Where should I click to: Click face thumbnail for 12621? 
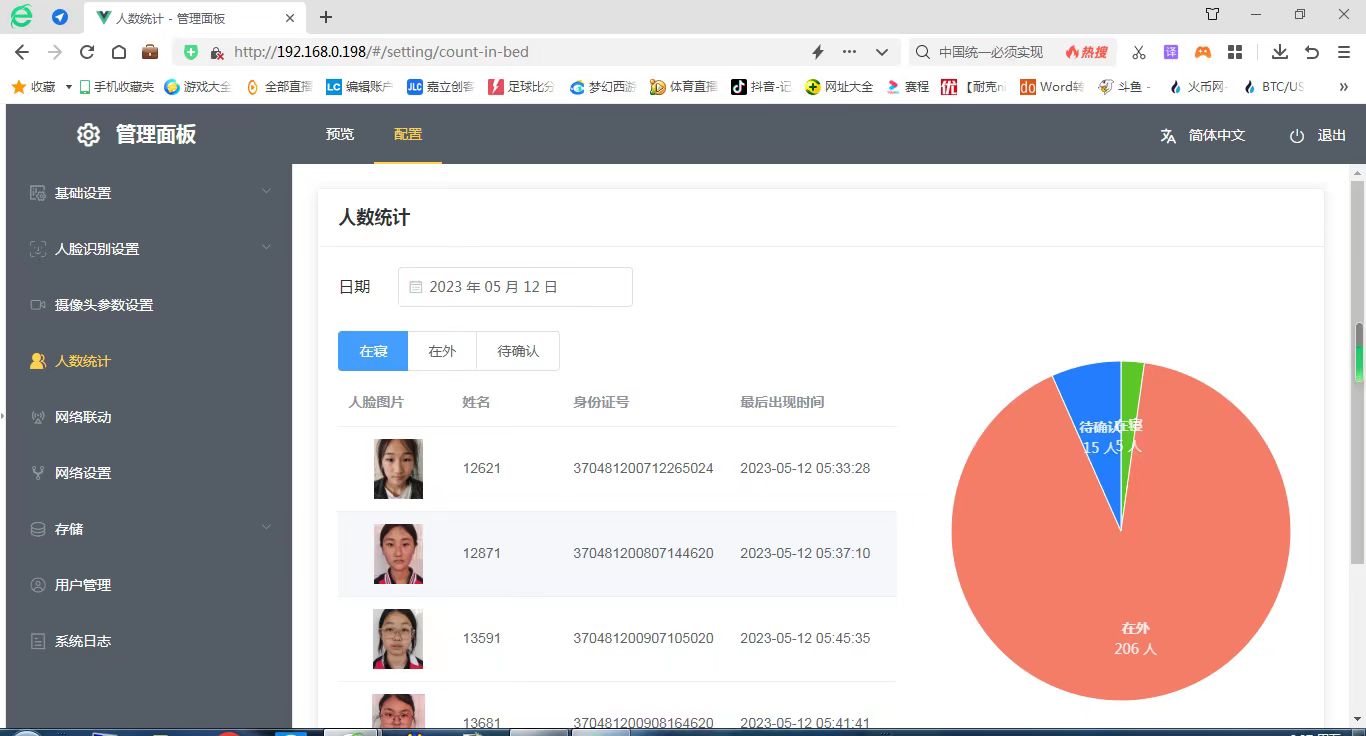click(x=398, y=469)
